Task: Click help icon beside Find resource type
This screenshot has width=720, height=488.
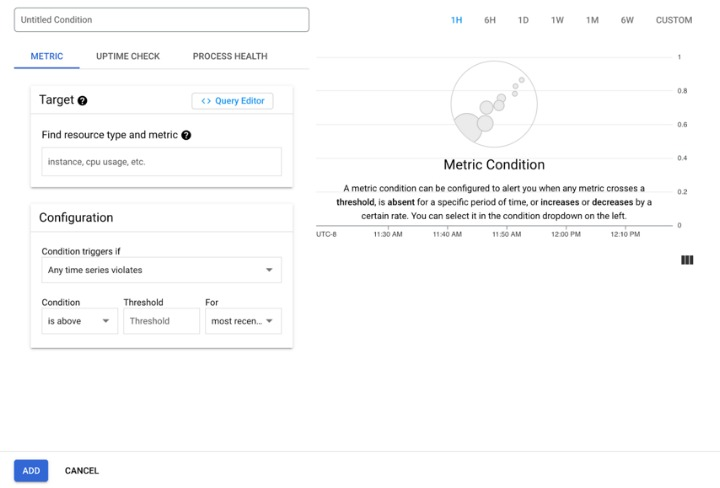Action: pyautogui.click(x=186, y=135)
